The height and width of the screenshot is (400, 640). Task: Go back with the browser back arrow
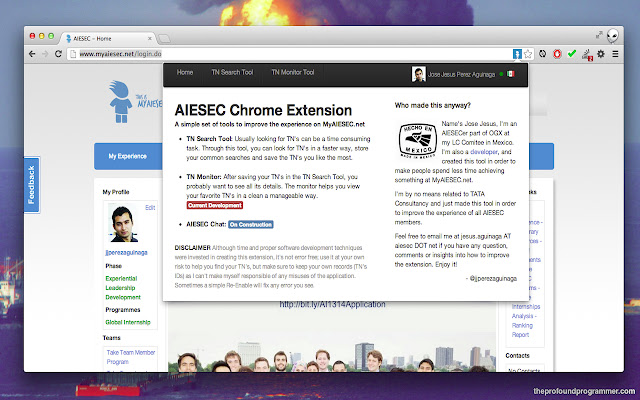tap(32, 53)
